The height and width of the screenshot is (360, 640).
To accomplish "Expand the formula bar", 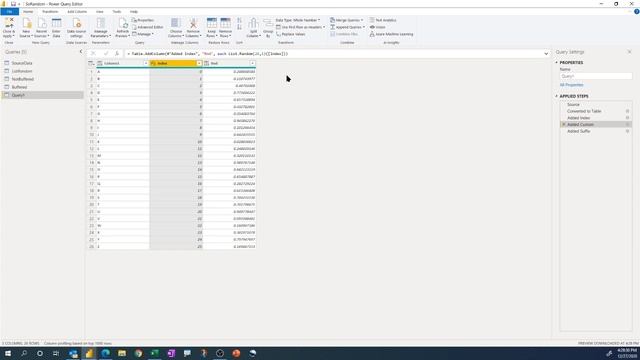I will tap(546, 53).
